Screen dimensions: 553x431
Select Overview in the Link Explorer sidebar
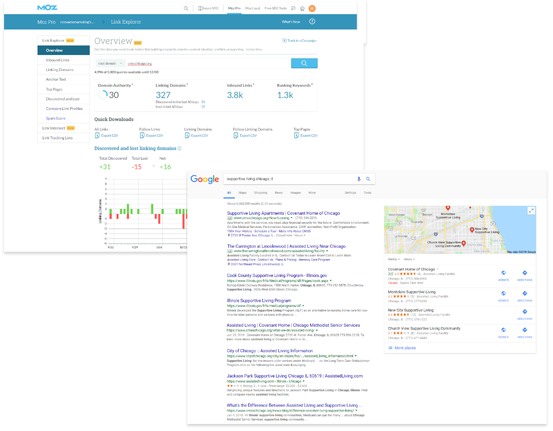[63, 50]
